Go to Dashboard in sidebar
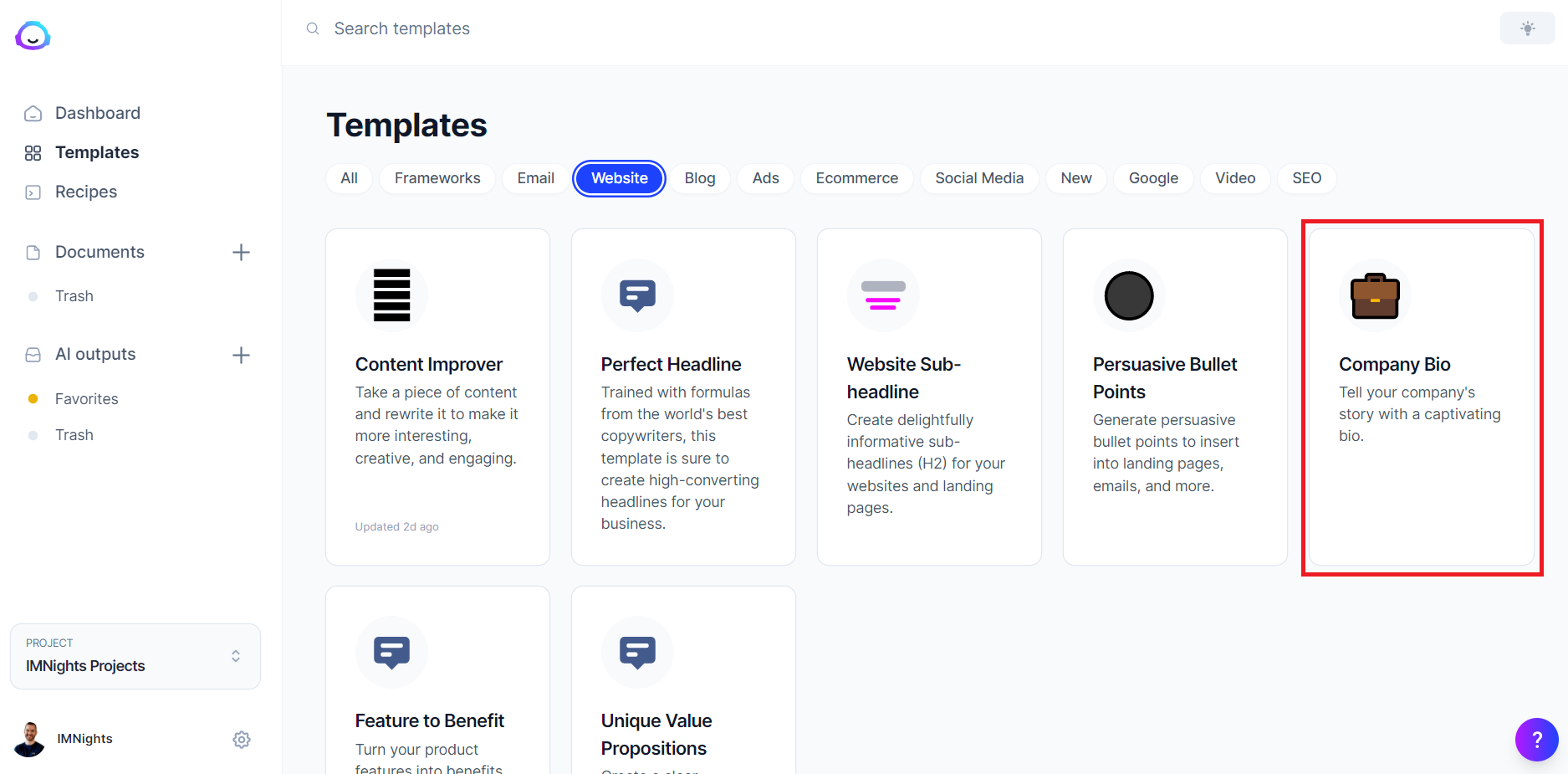This screenshot has height=774, width=1568. point(98,113)
